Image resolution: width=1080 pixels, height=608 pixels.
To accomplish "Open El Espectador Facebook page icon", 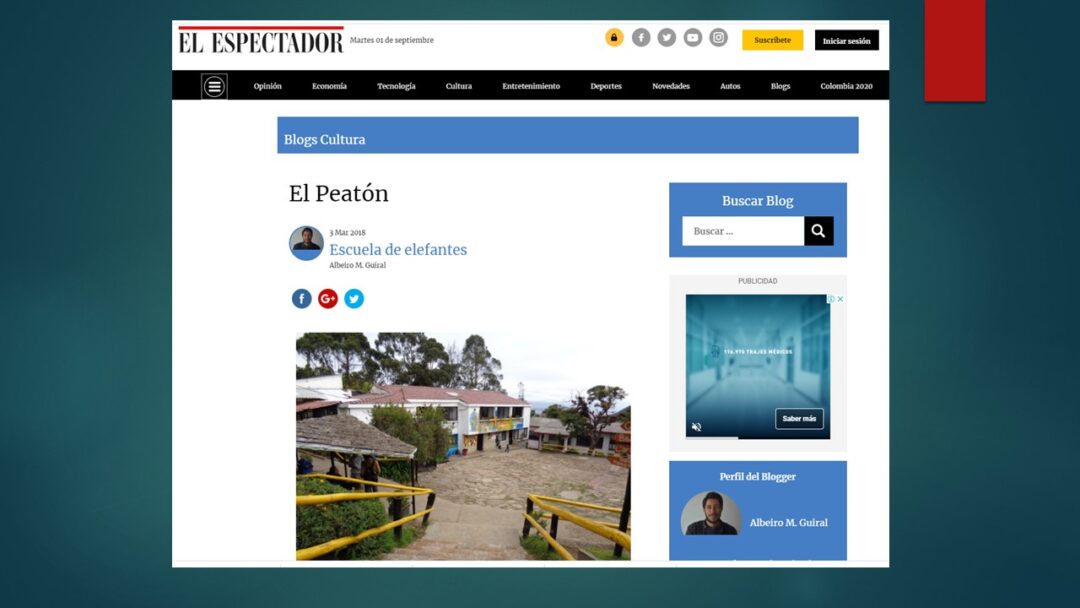I will tap(641, 37).
